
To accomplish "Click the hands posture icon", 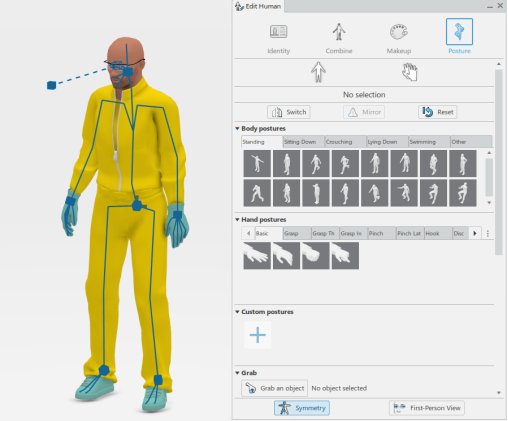I will [410, 72].
